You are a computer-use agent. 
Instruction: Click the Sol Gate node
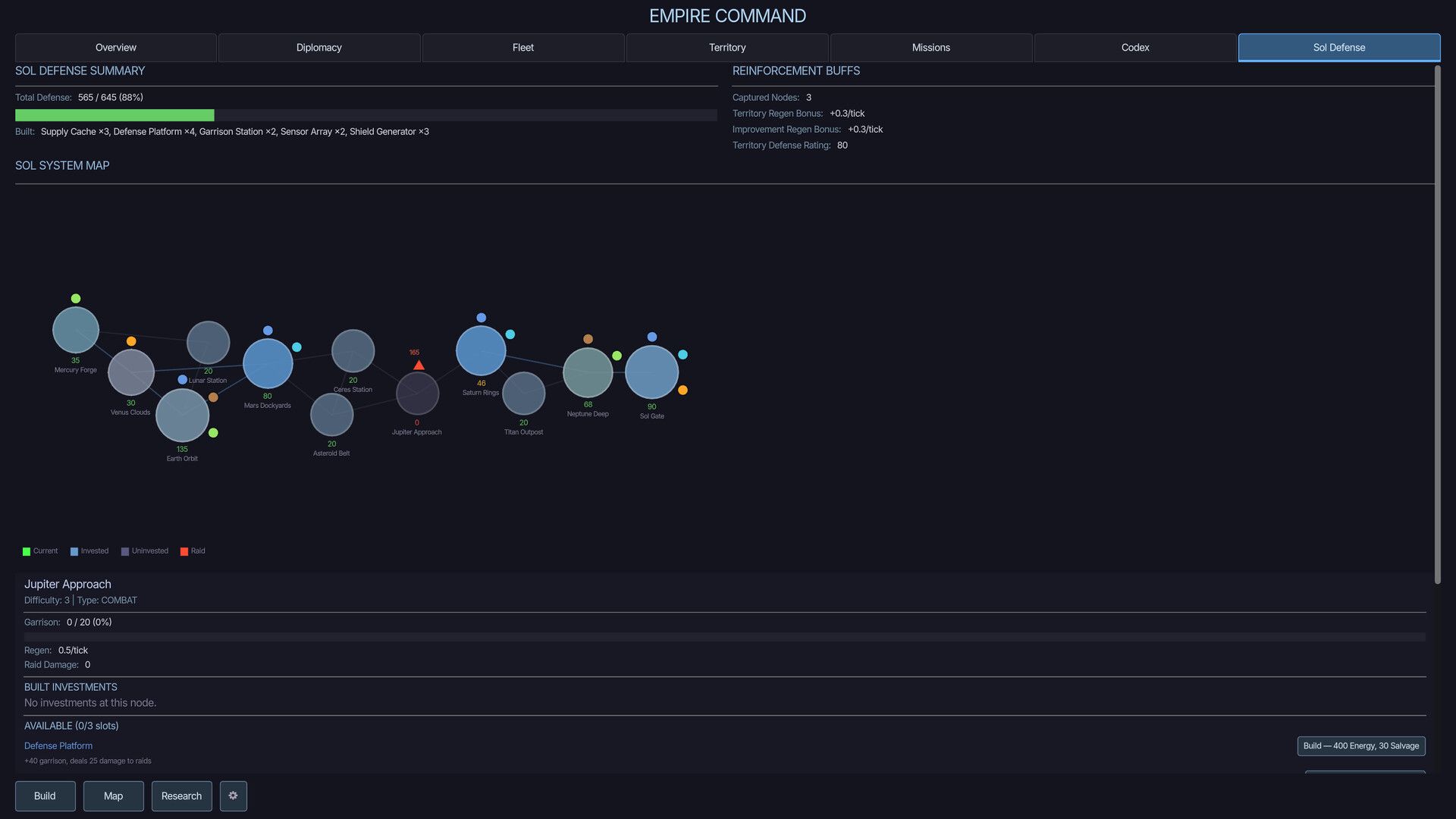pyautogui.click(x=651, y=372)
